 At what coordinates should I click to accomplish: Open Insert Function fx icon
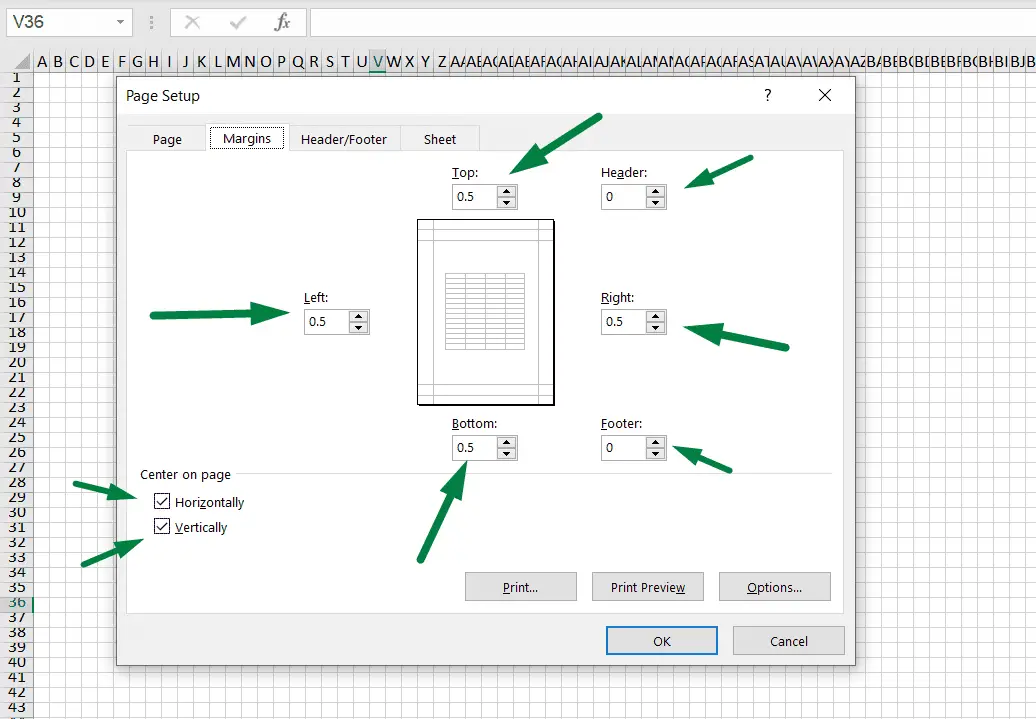click(282, 22)
